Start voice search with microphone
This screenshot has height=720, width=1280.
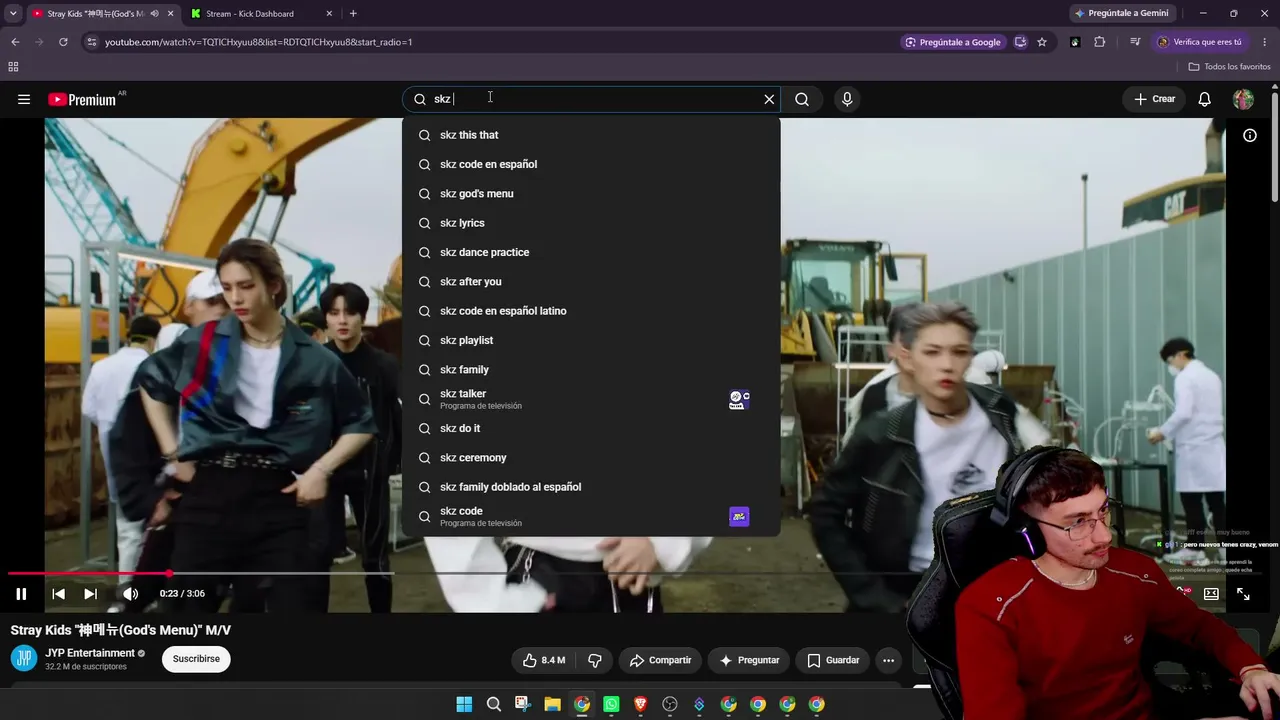pyautogui.click(x=847, y=99)
